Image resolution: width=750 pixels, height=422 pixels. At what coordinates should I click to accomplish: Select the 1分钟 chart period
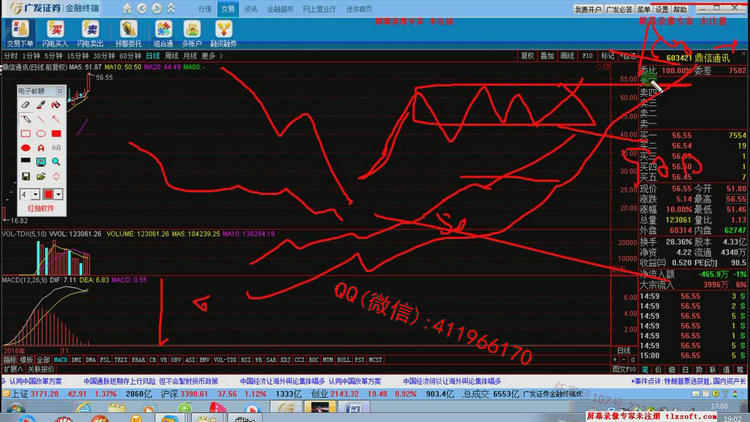[31, 56]
